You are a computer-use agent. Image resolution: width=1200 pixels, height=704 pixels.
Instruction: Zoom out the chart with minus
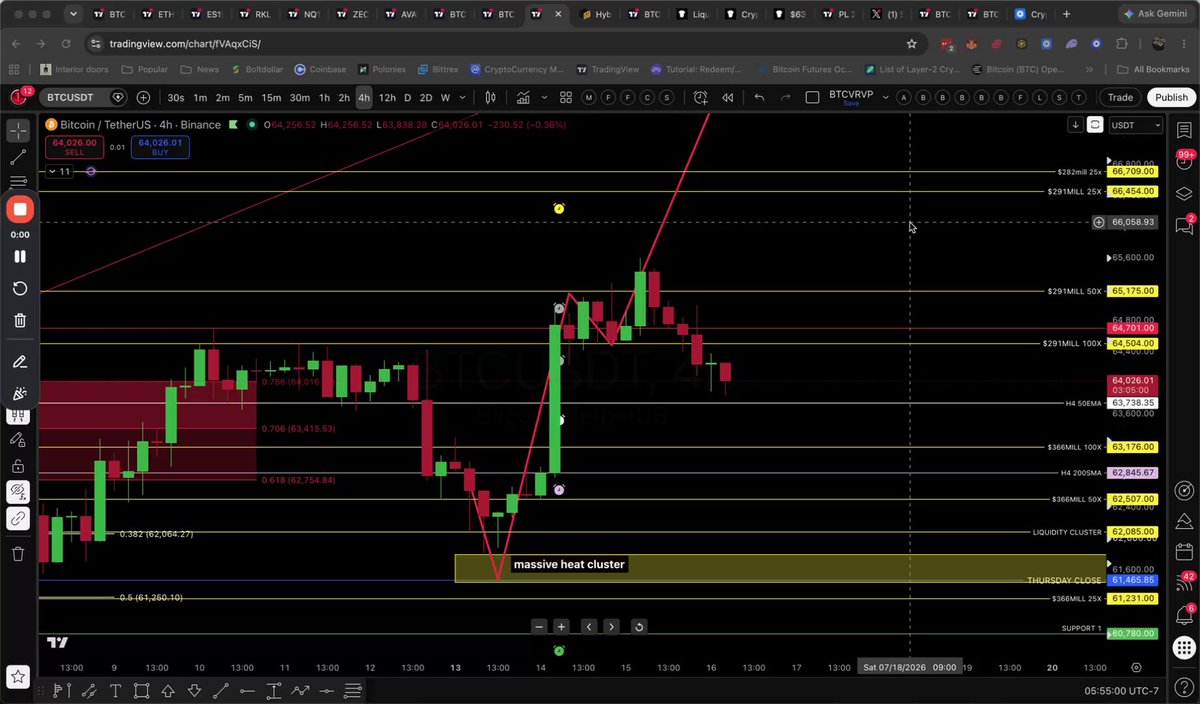(539, 627)
